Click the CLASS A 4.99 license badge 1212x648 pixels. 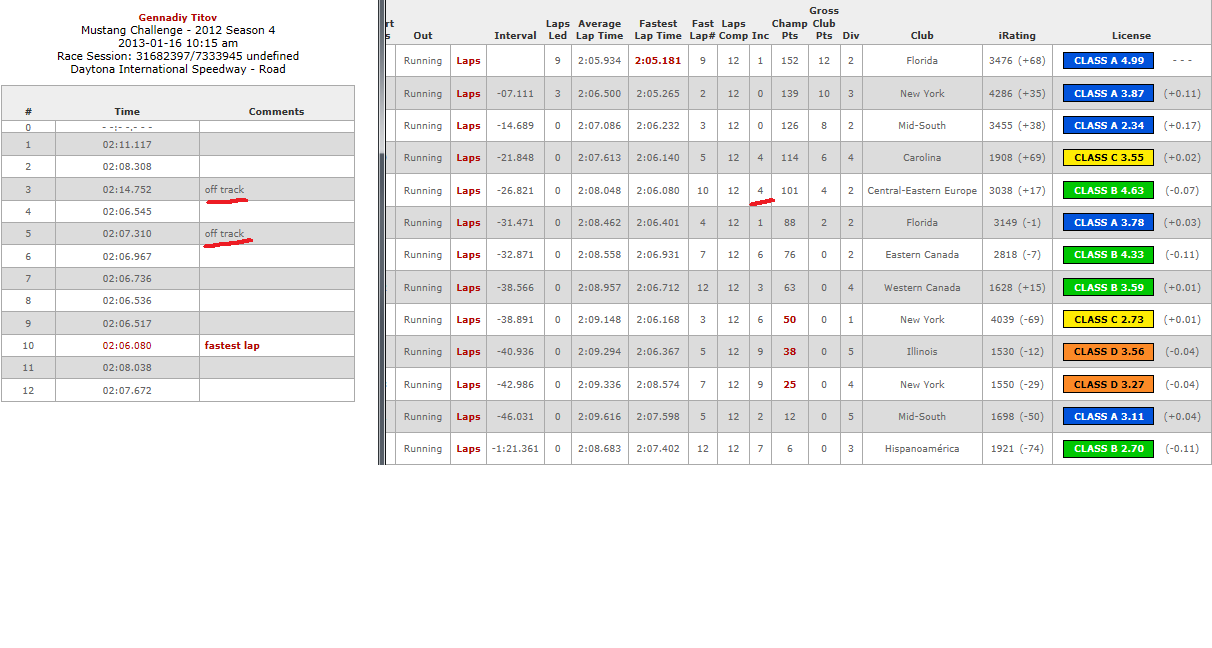pos(1108,61)
